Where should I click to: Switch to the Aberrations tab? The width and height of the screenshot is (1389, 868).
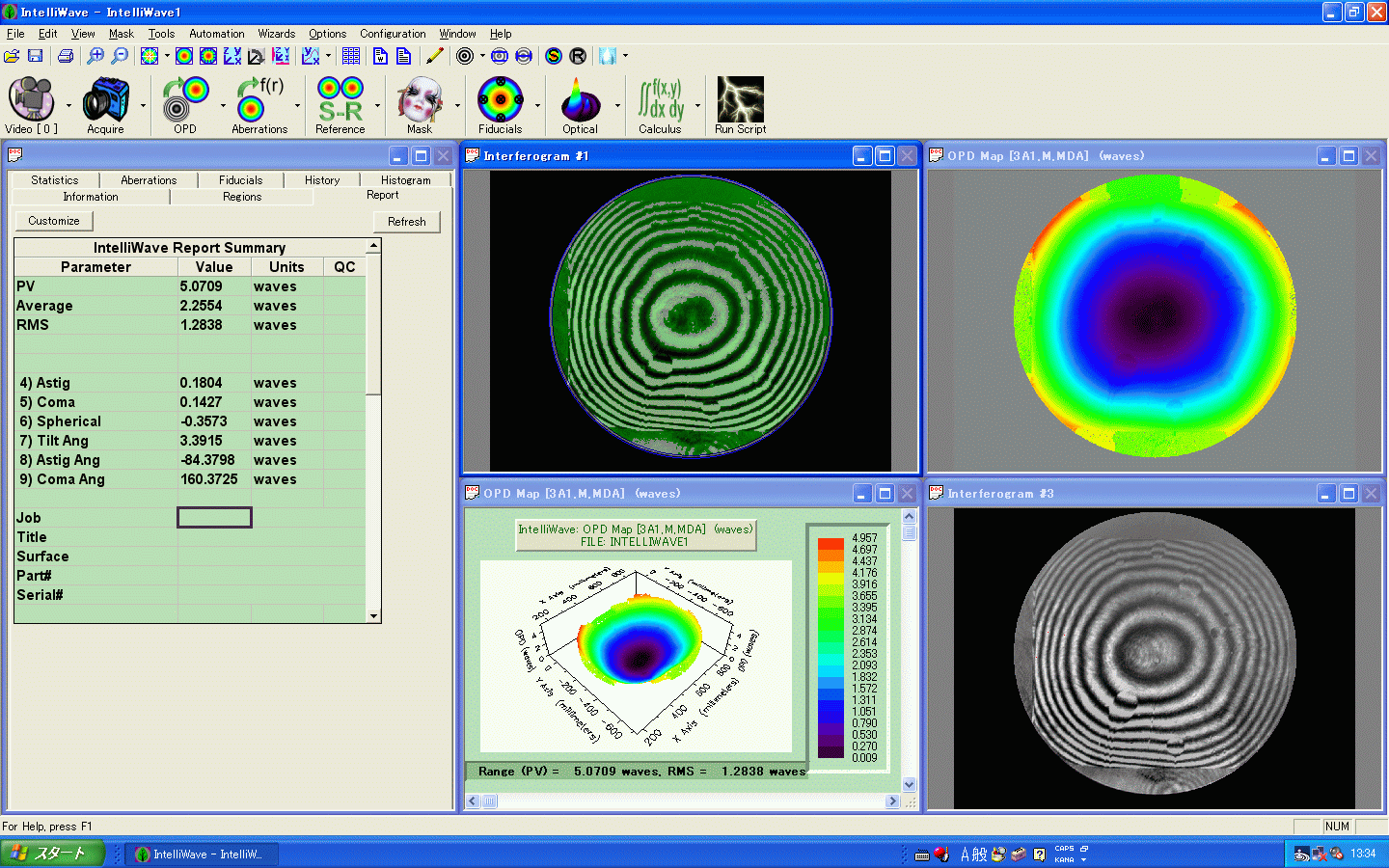[x=149, y=180]
